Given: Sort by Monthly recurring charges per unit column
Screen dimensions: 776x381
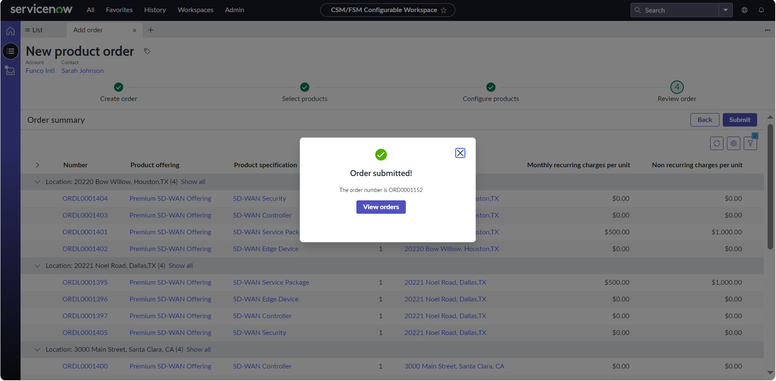Looking at the screenshot, I should click(579, 165).
